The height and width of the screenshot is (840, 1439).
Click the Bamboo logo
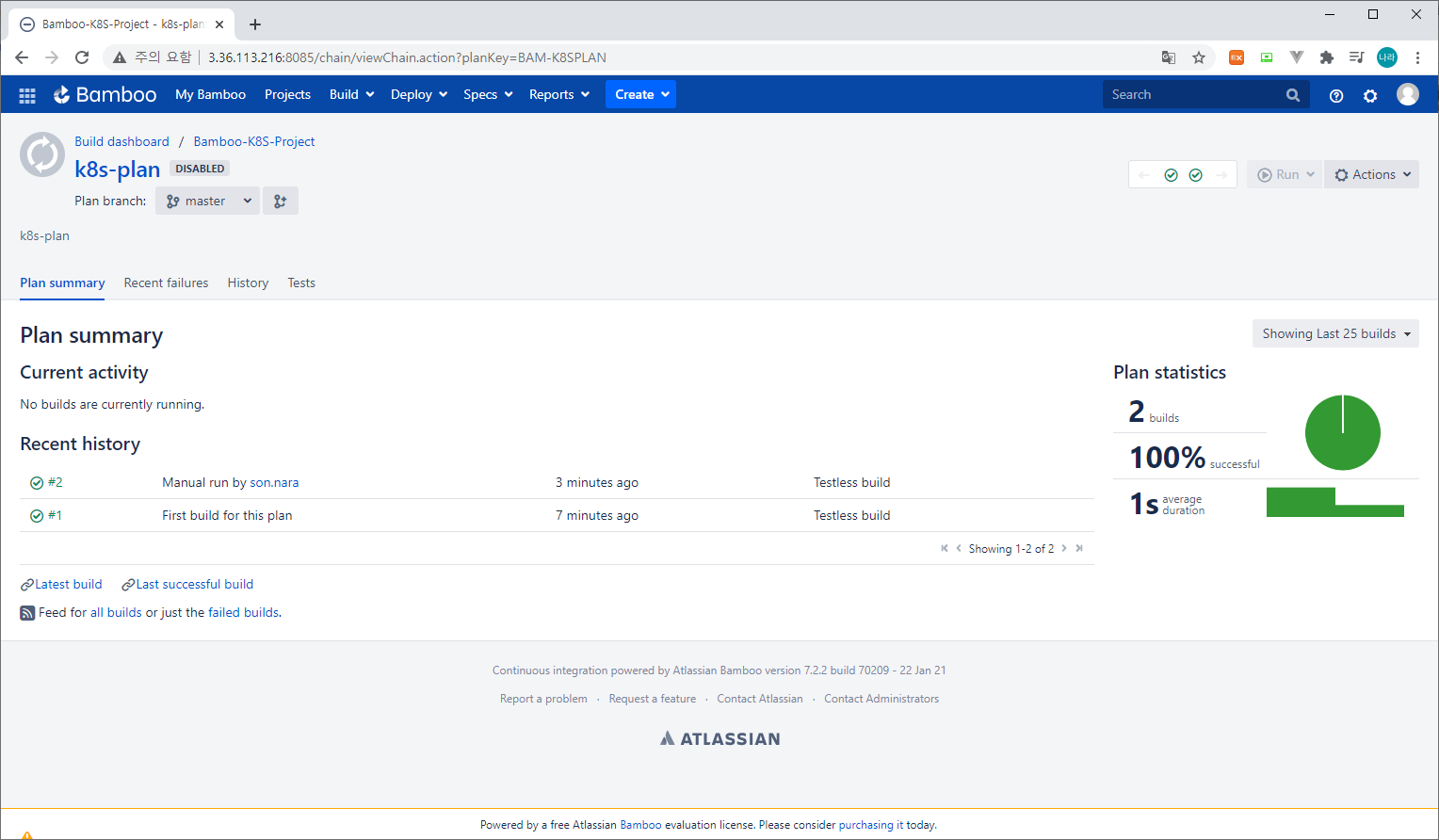coord(105,94)
